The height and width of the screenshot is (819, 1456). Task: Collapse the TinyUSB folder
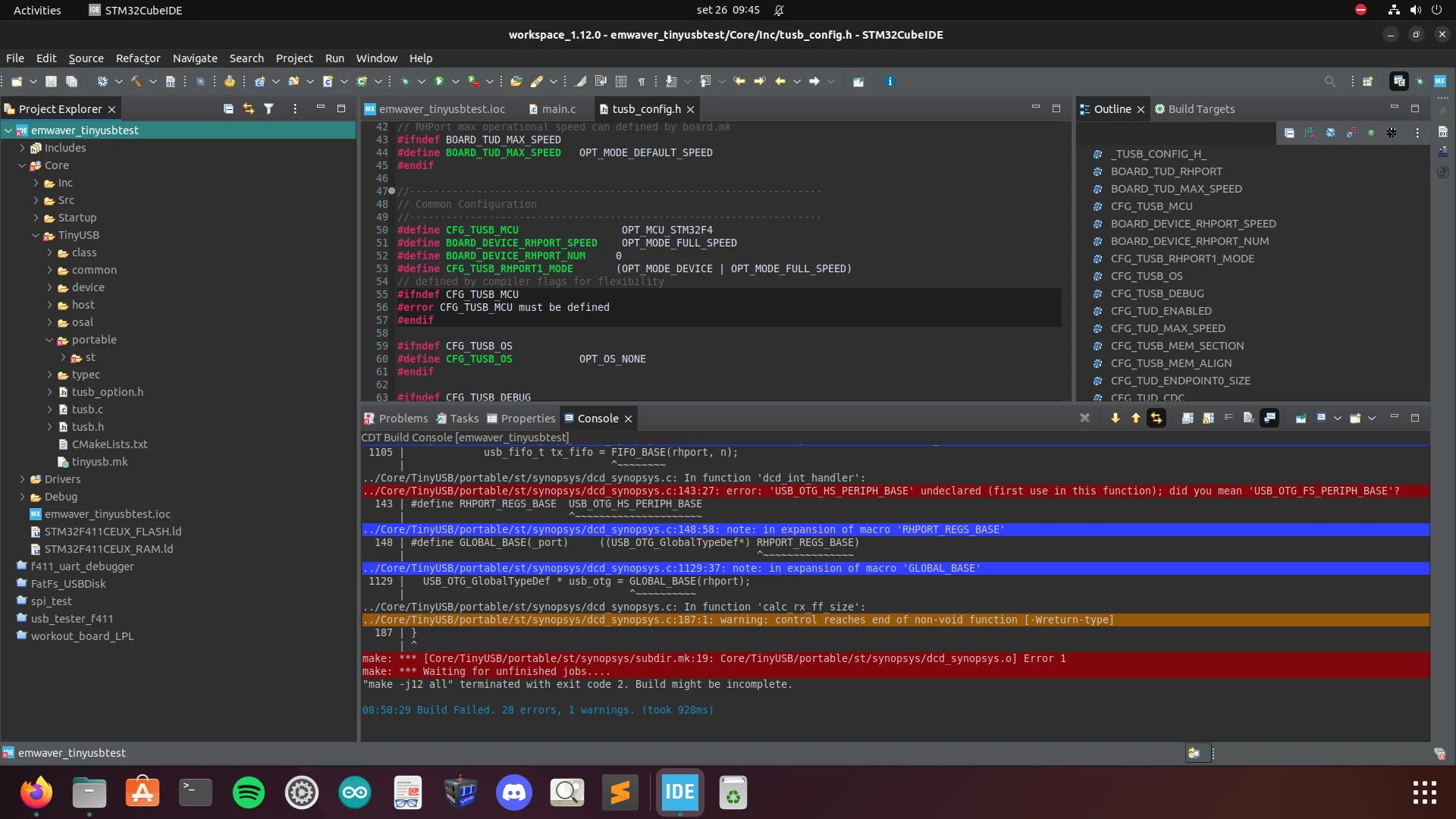(x=36, y=235)
